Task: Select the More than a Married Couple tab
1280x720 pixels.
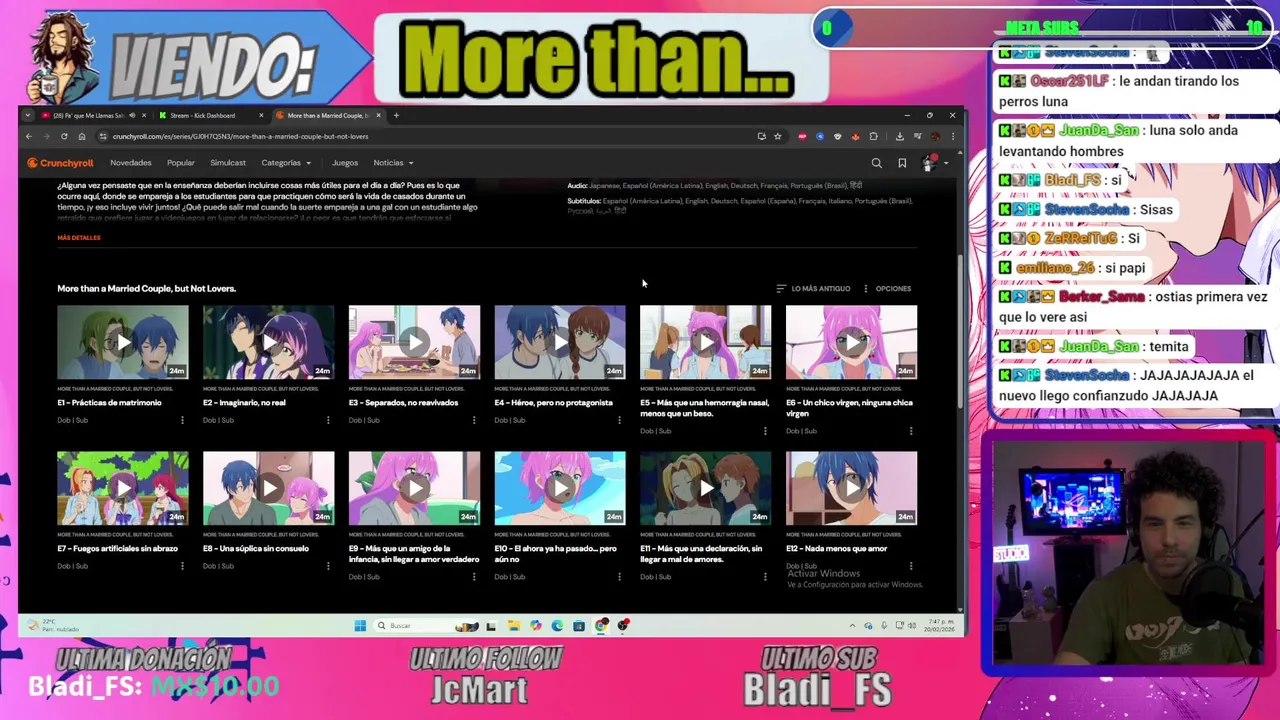Action: click(x=328, y=115)
